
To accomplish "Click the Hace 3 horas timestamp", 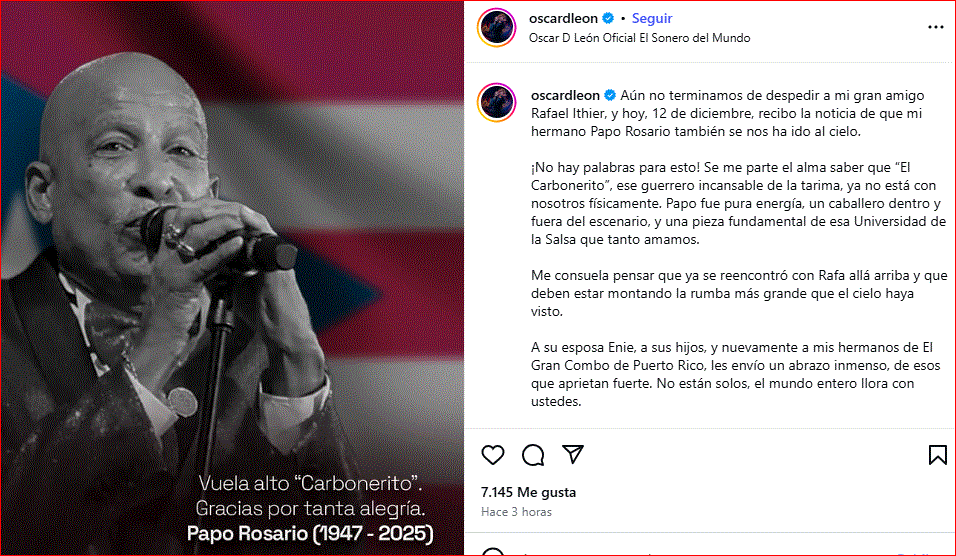I will pos(516,512).
